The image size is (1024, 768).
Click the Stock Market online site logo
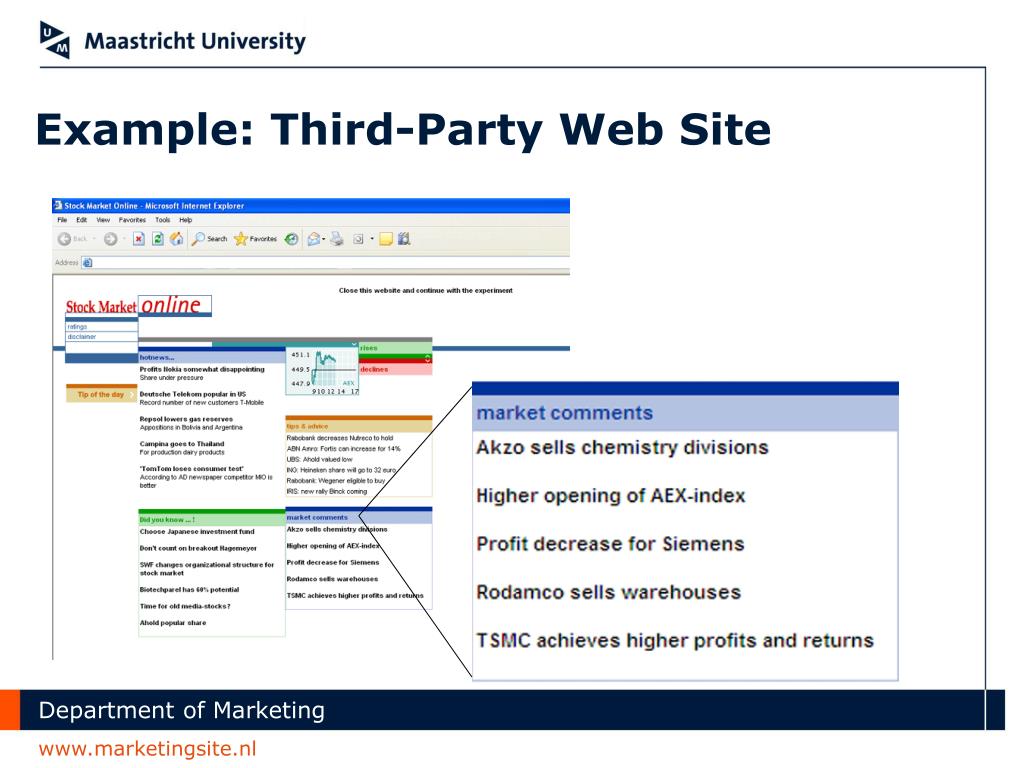click(138, 306)
